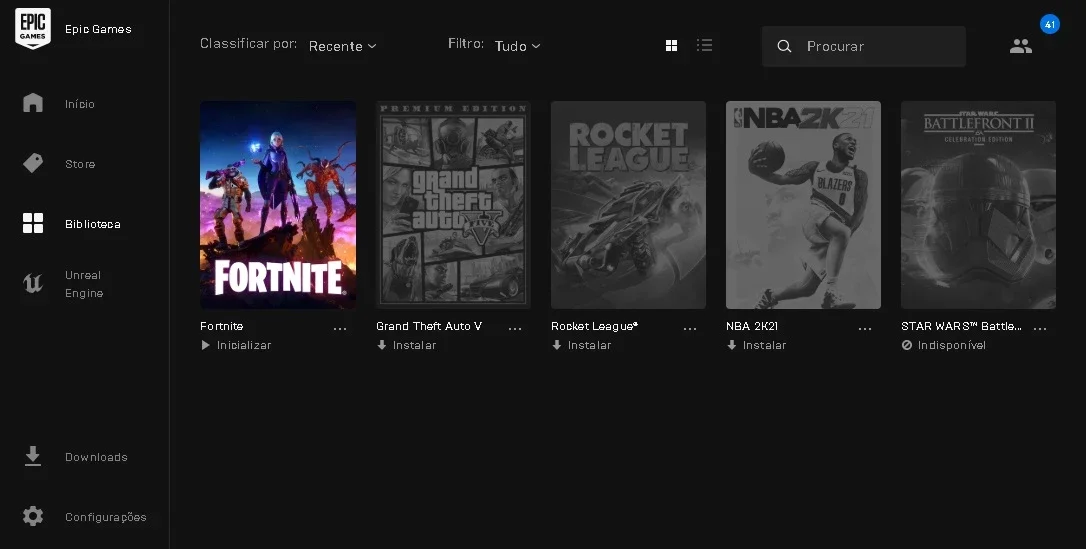Click download arrow under Rocket League

(557, 345)
